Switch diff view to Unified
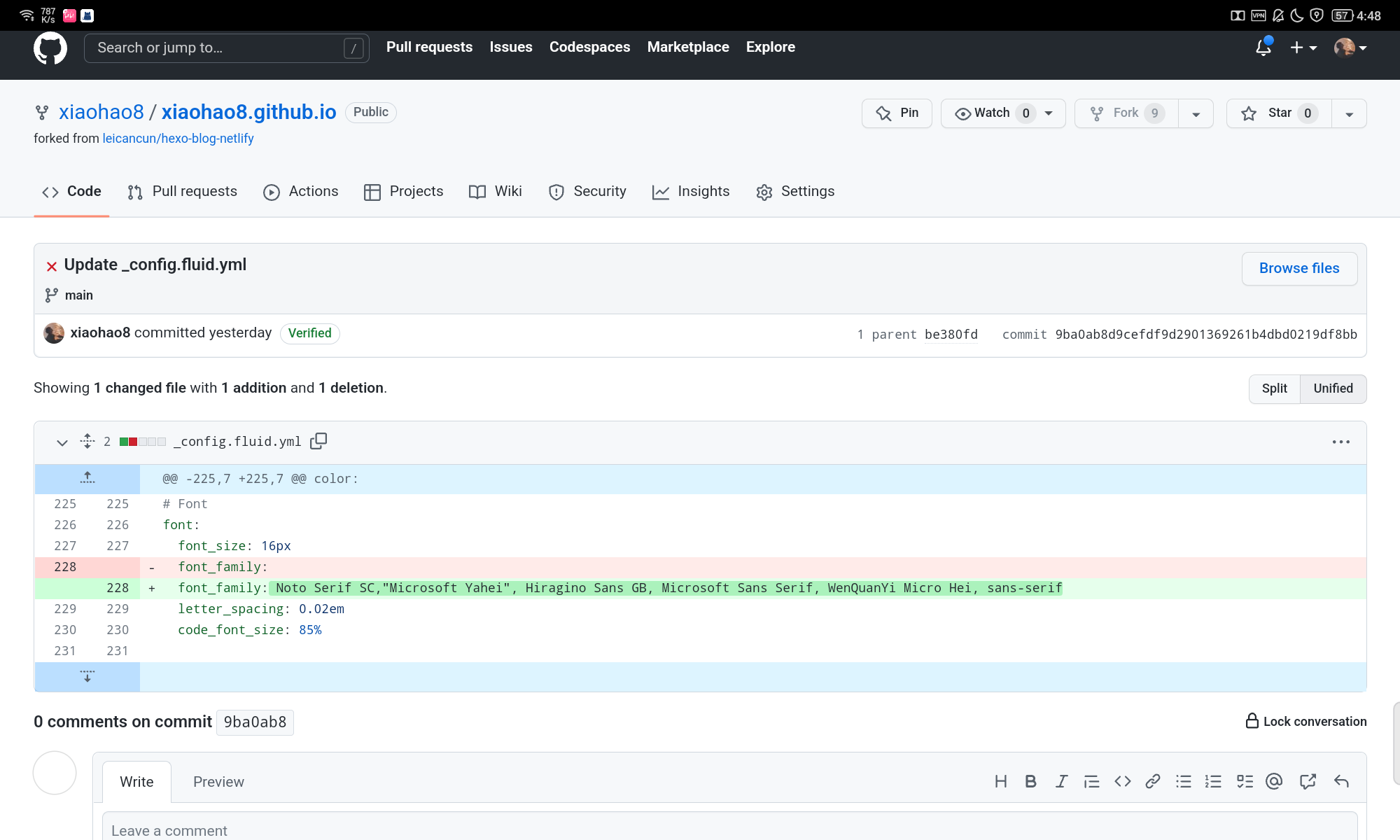This screenshot has height=840, width=1400. pos(1333,388)
